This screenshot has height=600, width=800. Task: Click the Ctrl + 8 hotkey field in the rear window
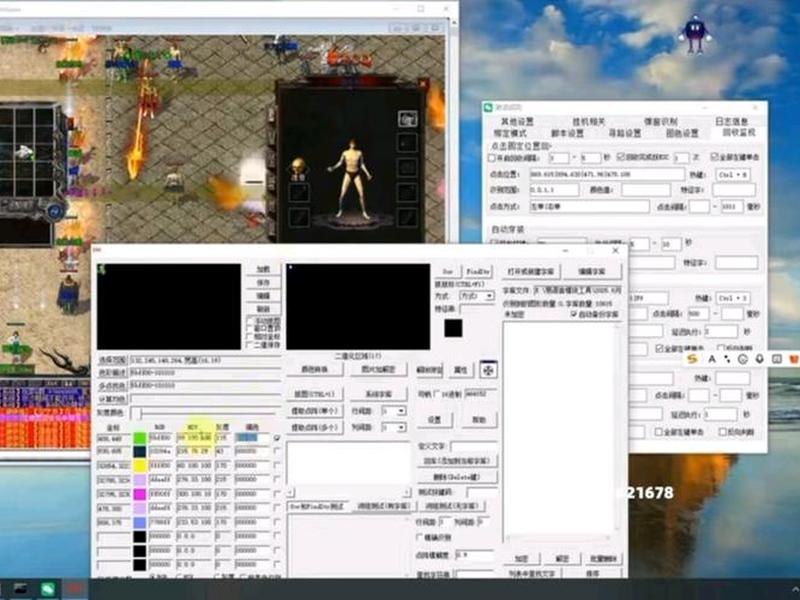point(733,174)
